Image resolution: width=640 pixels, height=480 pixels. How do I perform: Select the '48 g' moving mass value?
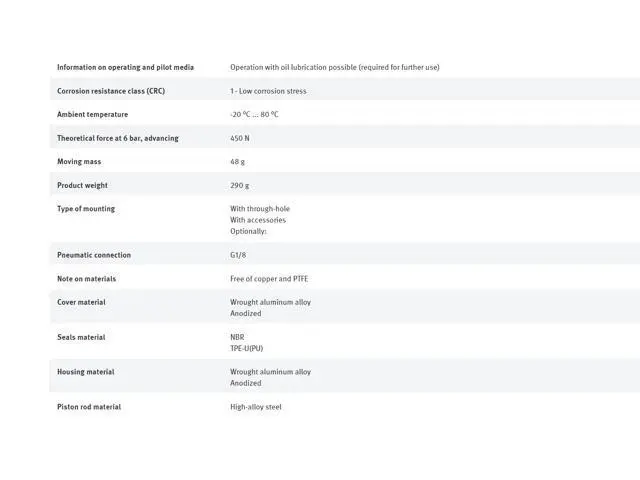pos(238,161)
